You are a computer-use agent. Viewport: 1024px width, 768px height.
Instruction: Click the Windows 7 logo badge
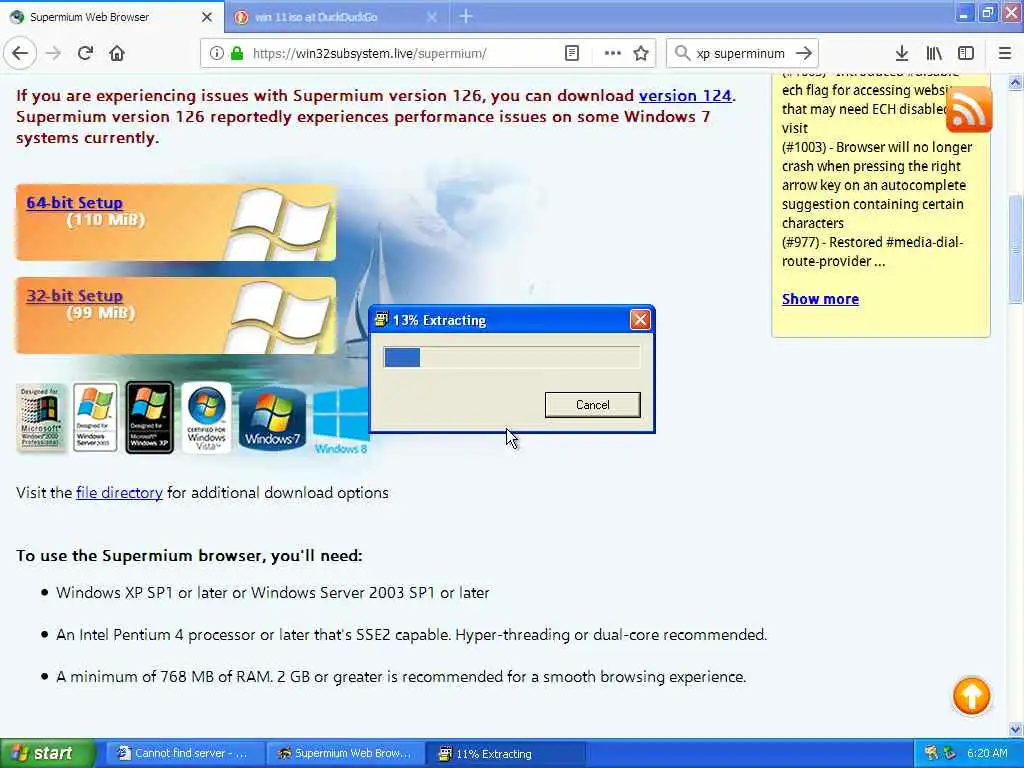[273, 419]
